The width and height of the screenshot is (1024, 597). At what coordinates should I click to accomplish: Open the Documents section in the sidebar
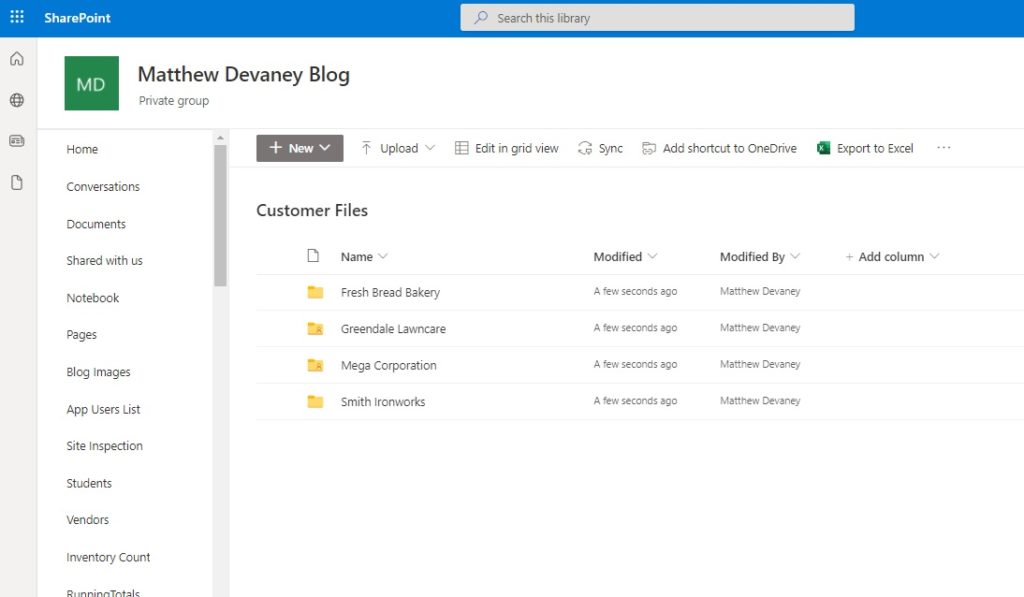[x=96, y=223]
